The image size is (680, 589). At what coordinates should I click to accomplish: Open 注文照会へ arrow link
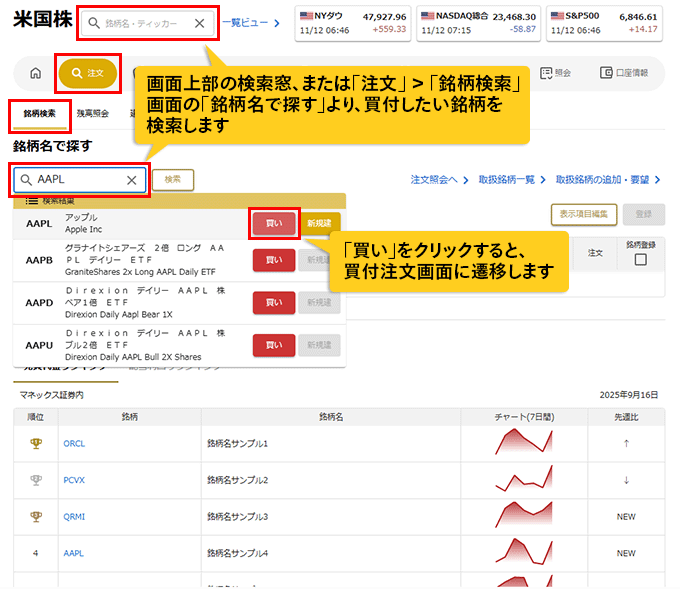coord(439,180)
